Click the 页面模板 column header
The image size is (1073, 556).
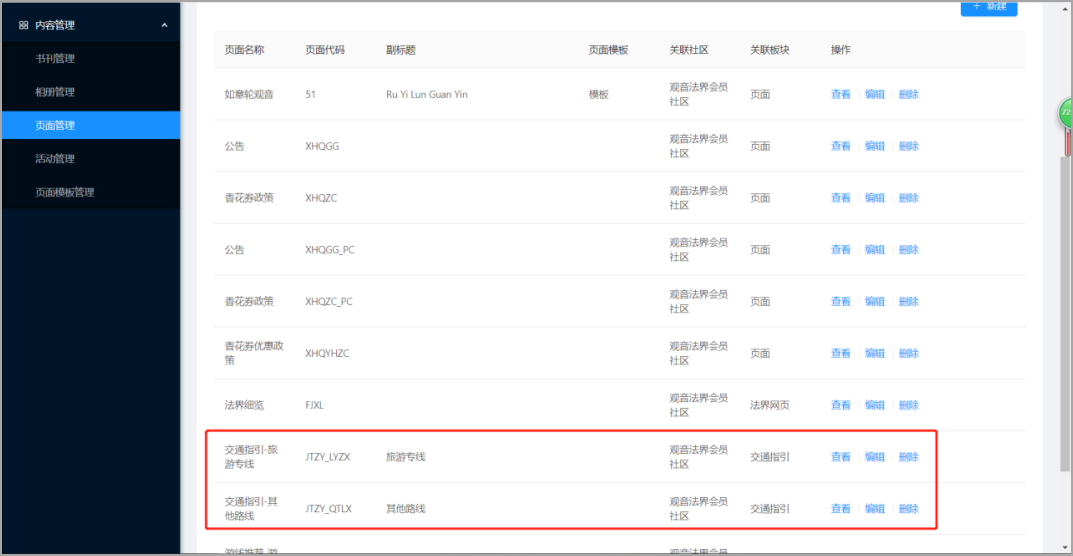click(x=608, y=50)
